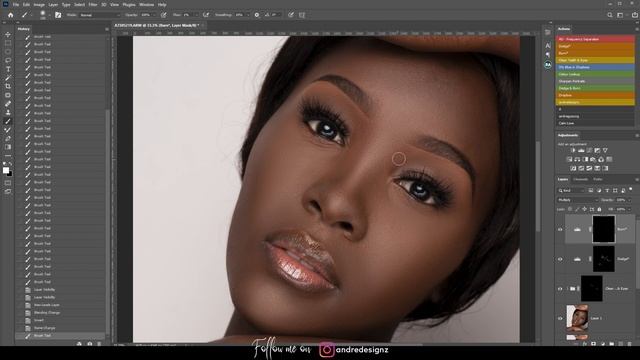Add a Black & White adjustment
Image resolution: width=640 pixels, height=360 pixels.
point(585,159)
